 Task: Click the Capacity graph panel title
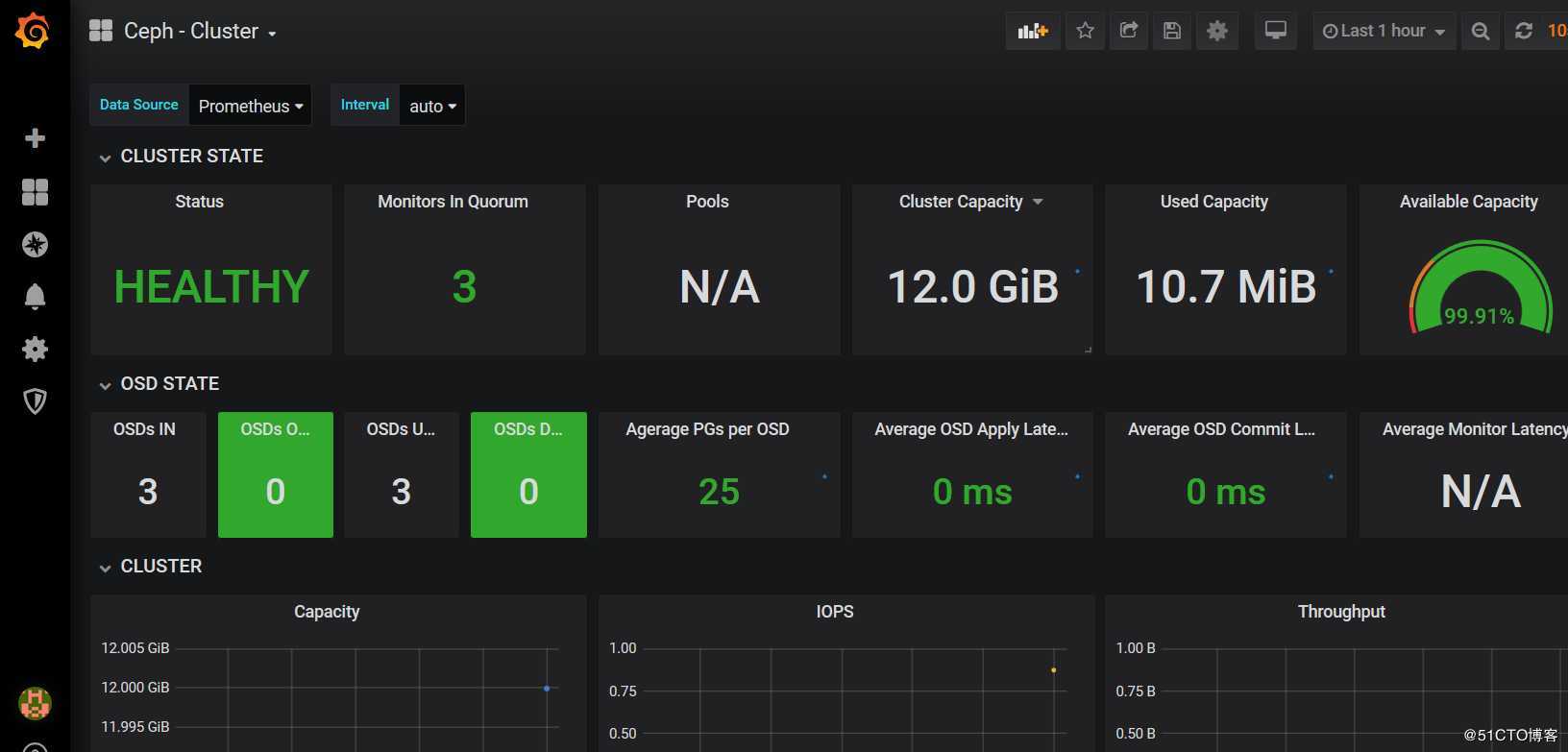click(x=327, y=612)
